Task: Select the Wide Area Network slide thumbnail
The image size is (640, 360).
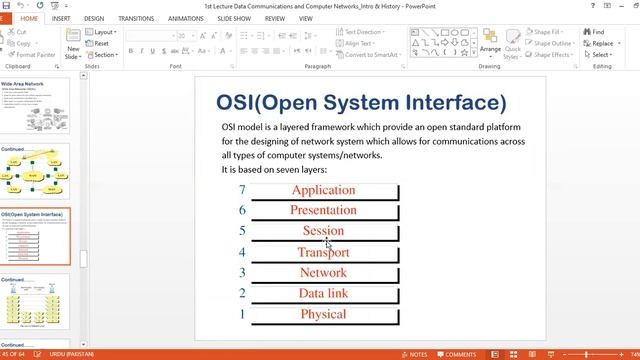Action: tap(35, 106)
